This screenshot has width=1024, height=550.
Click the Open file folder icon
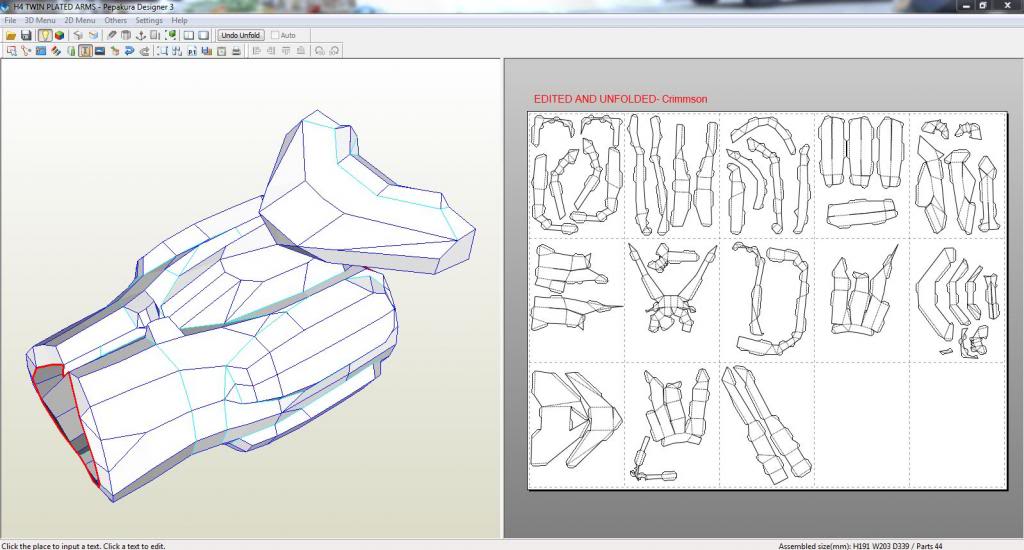tap(11, 35)
